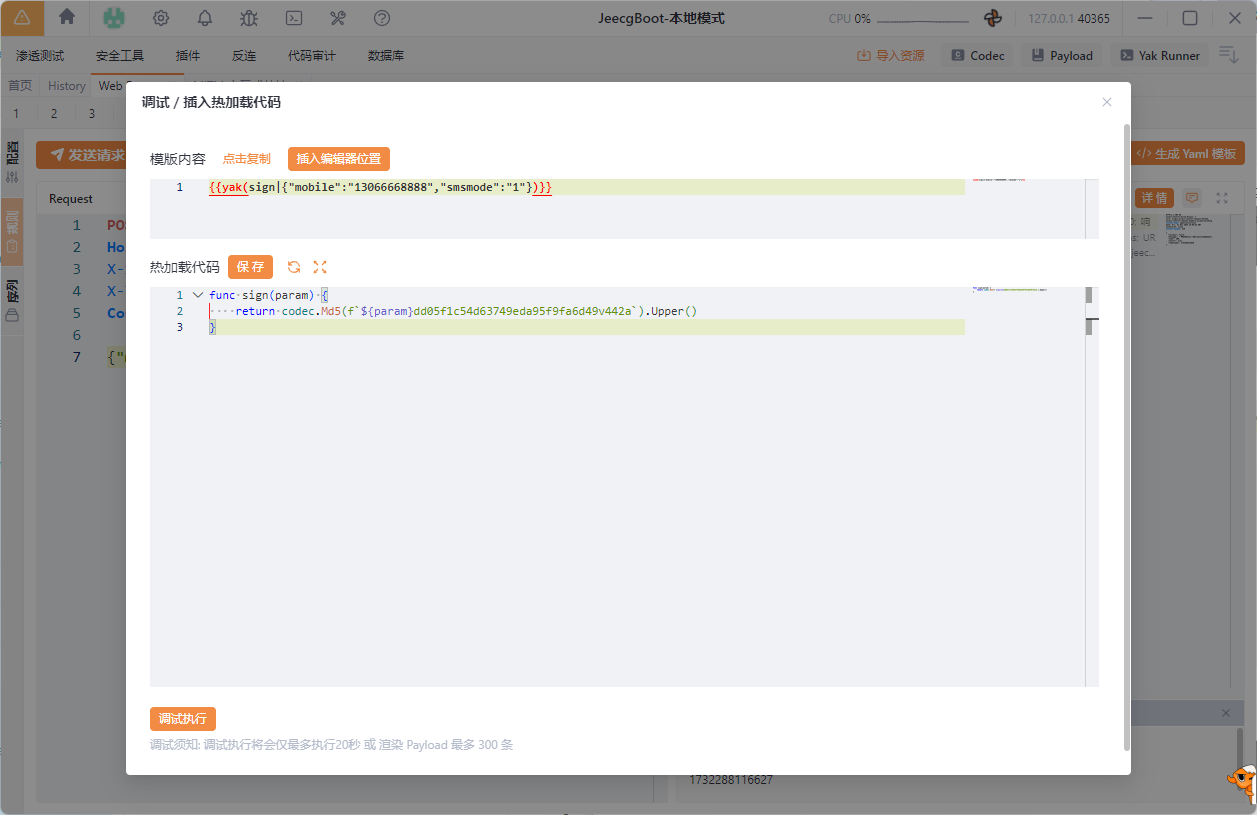The image size is (1257, 815).
Task: Click the help question mark icon
Action: pyautogui.click(x=381, y=18)
